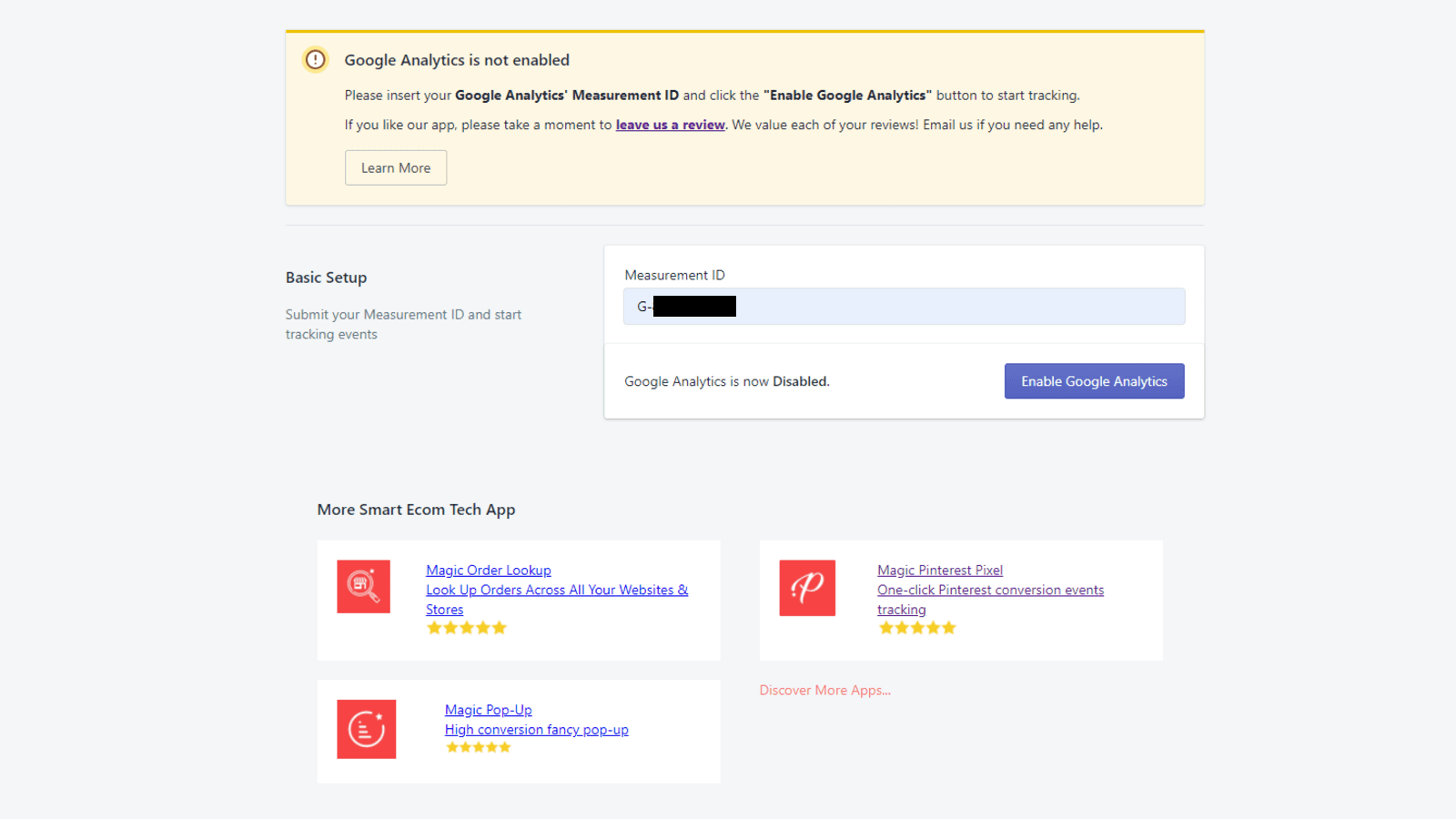Click the Magic Pinterest Pixel app icon

(x=806, y=587)
